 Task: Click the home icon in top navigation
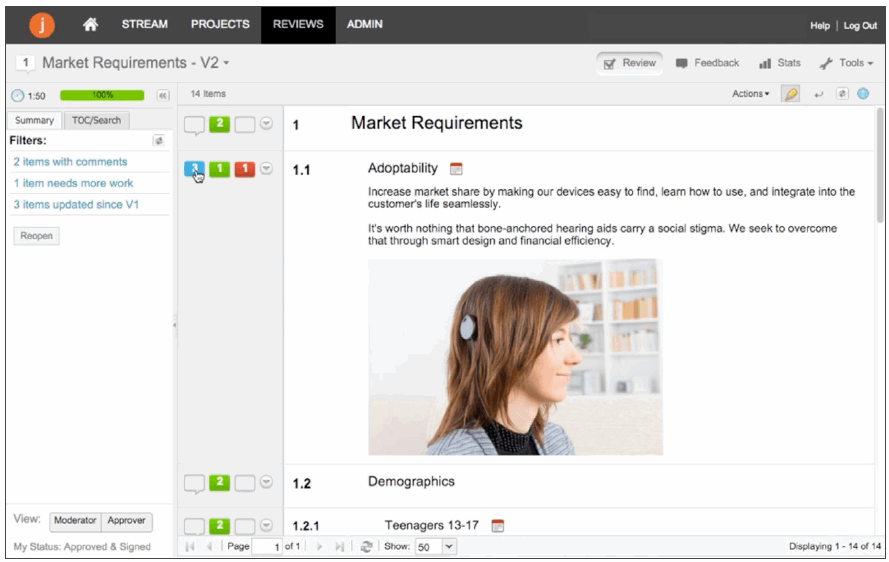click(x=90, y=24)
